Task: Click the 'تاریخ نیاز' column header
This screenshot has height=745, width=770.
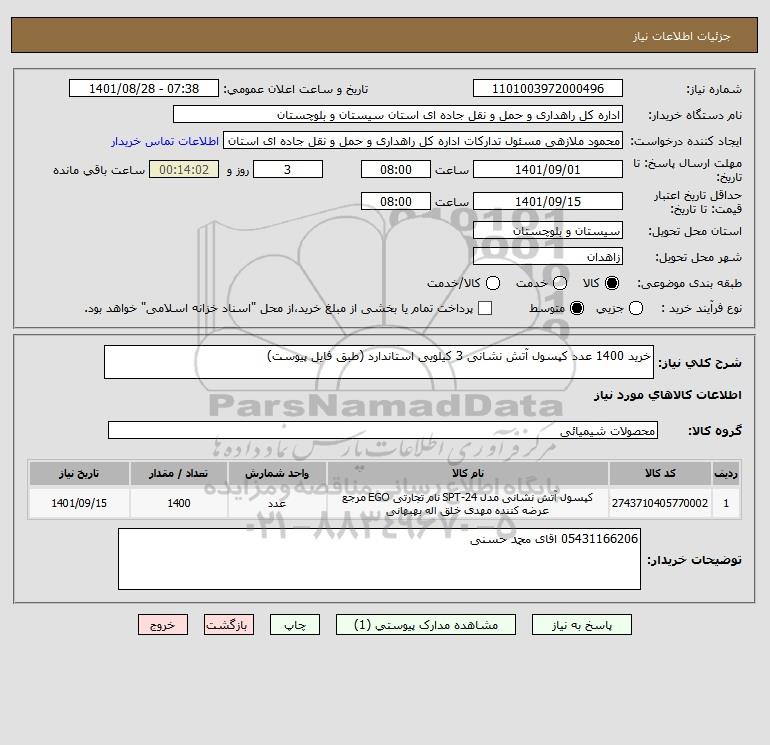Action: pos(79,473)
